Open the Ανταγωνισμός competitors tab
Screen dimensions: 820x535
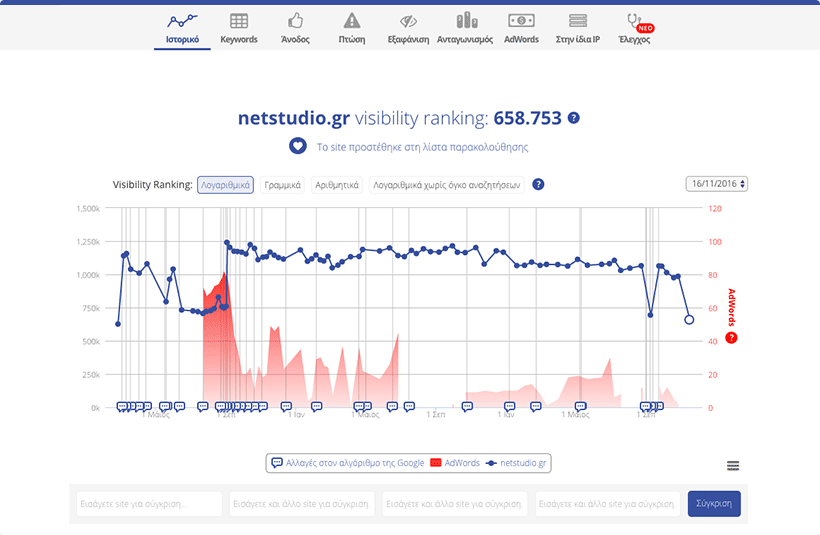[465, 29]
